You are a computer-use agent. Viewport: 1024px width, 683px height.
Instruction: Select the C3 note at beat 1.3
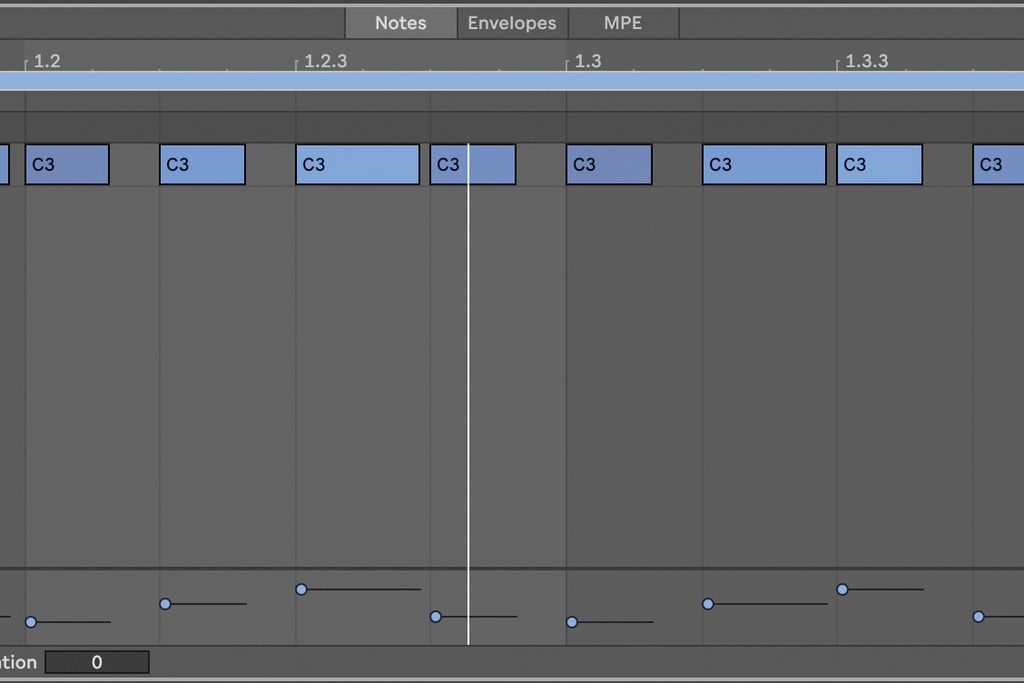click(x=608, y=163)
